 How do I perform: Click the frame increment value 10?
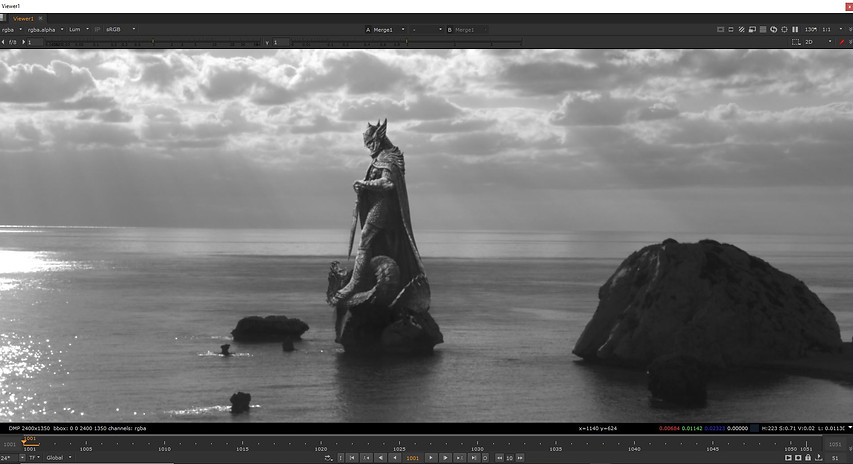pyautogui.click(x=509, y=458)
